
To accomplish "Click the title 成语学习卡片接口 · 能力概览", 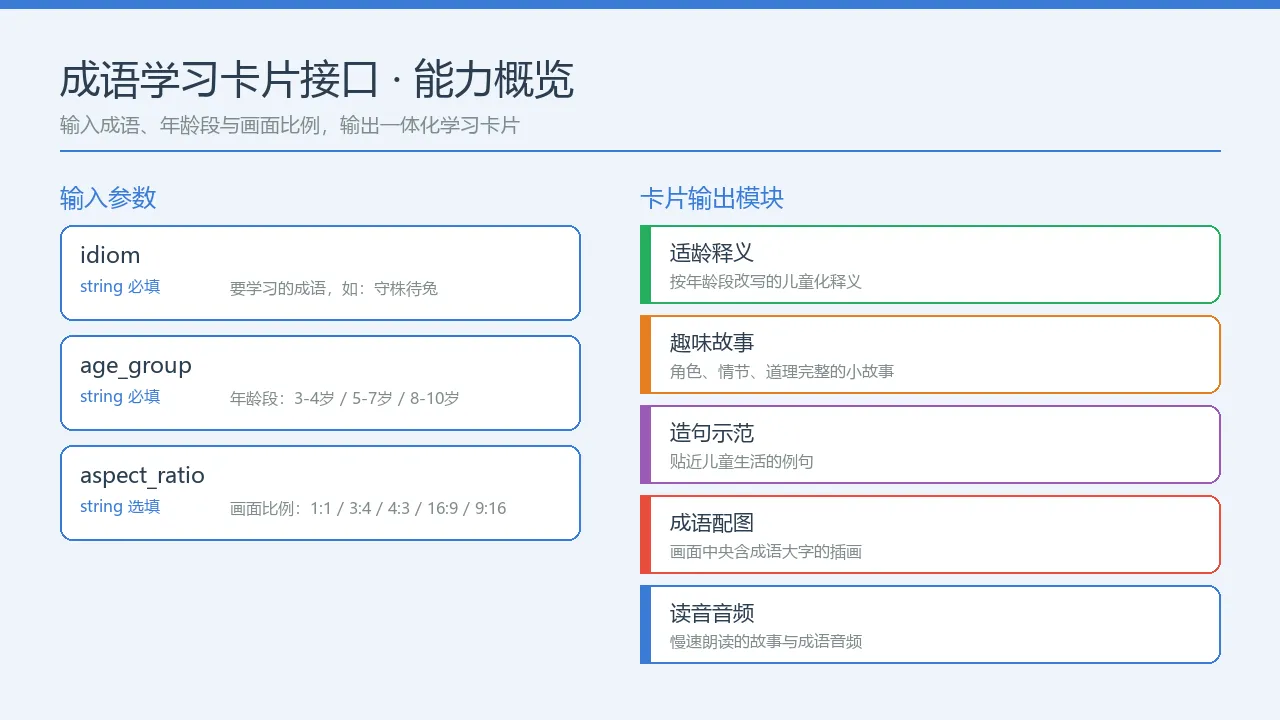I will (317, 80).
